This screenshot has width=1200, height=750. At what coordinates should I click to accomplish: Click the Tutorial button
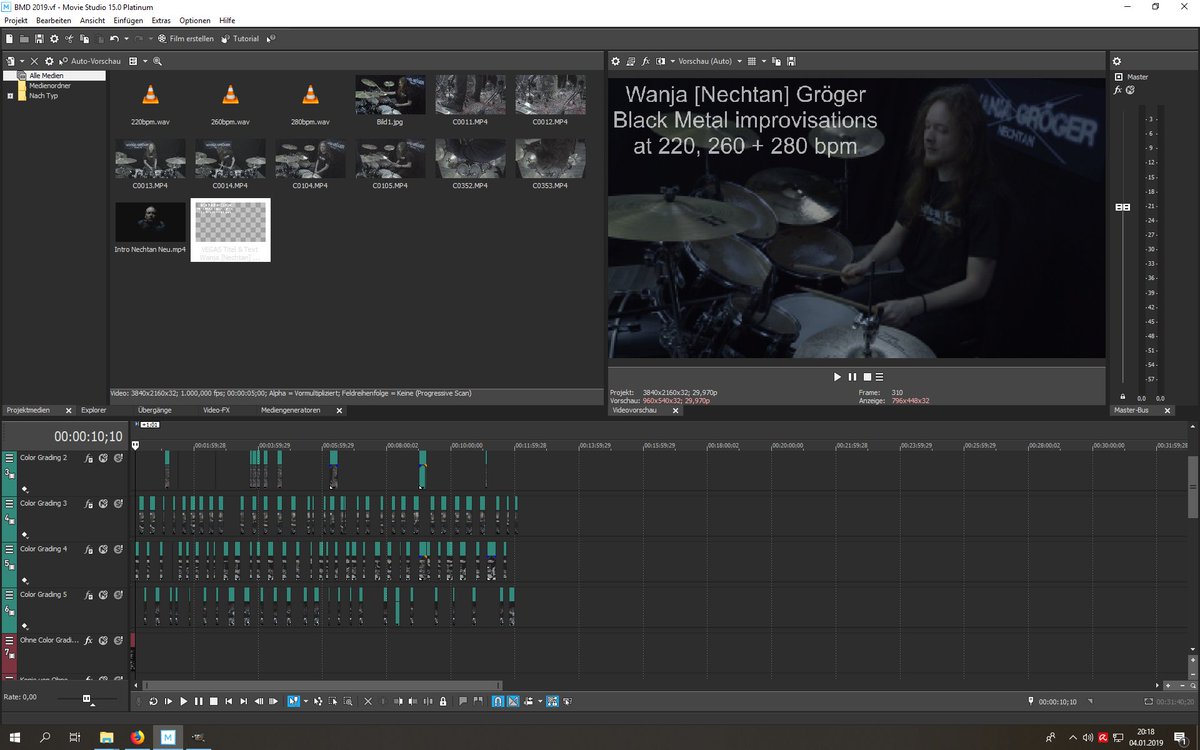click(240, 39)
